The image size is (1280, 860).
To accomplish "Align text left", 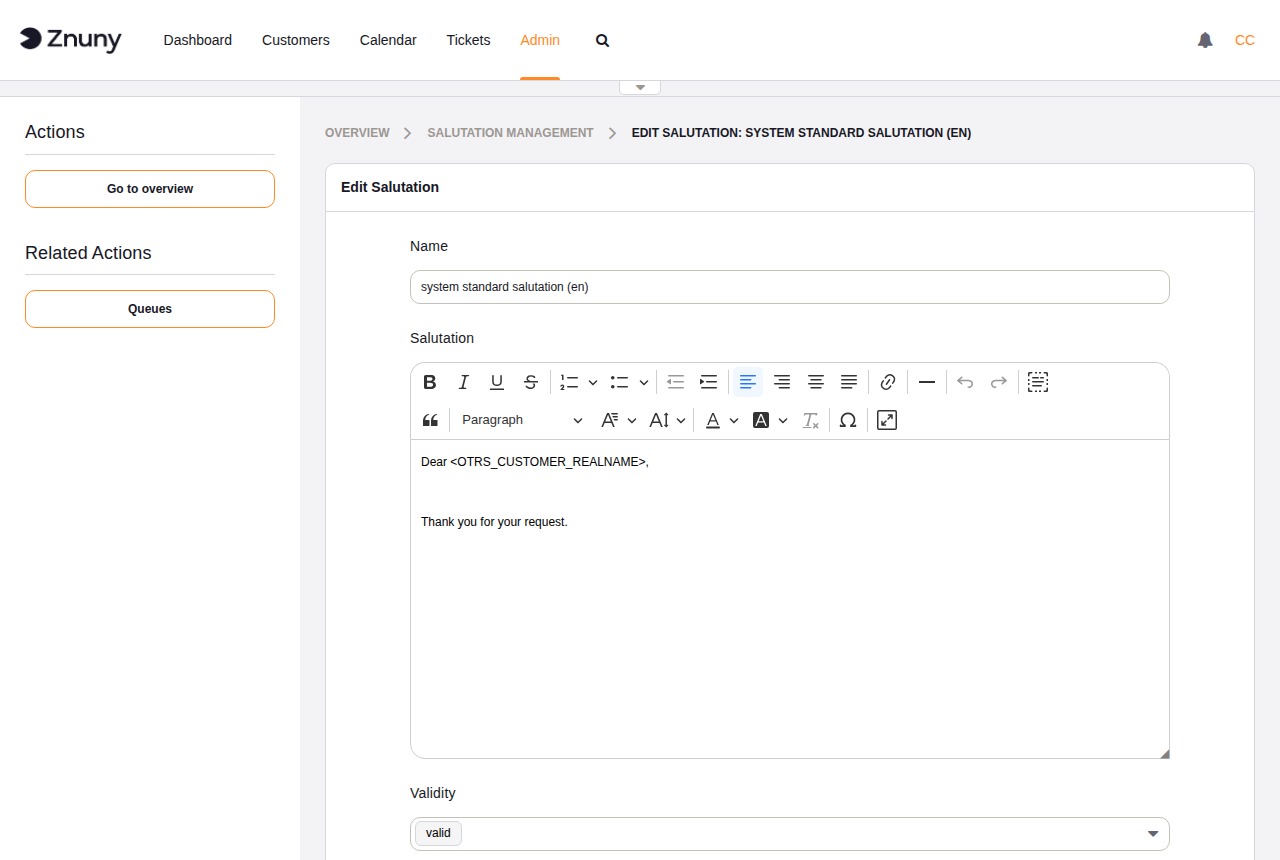I will (748, 382).
